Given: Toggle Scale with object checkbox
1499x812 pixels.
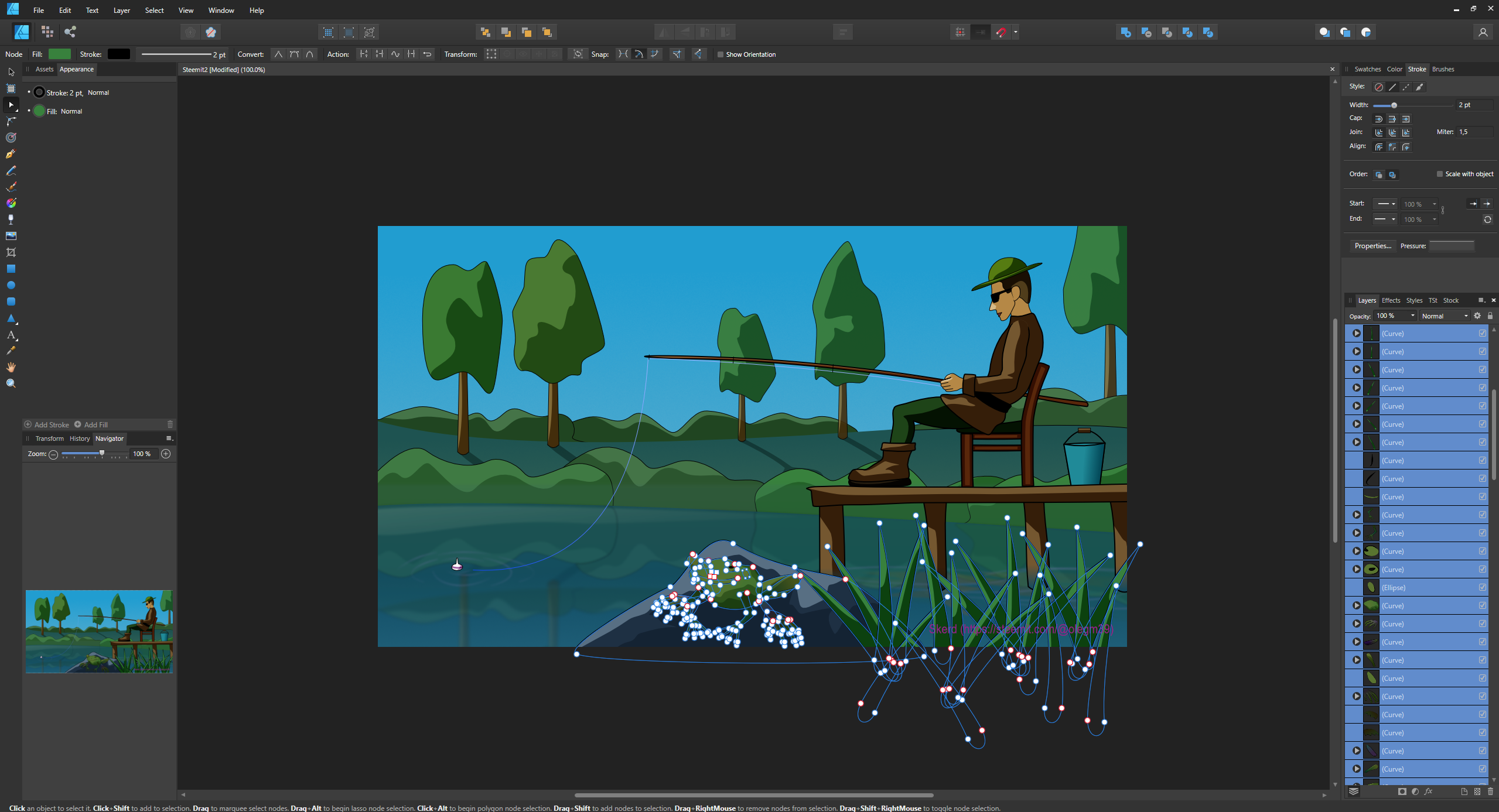Looking at the screenshot, I should point(1439,174).
